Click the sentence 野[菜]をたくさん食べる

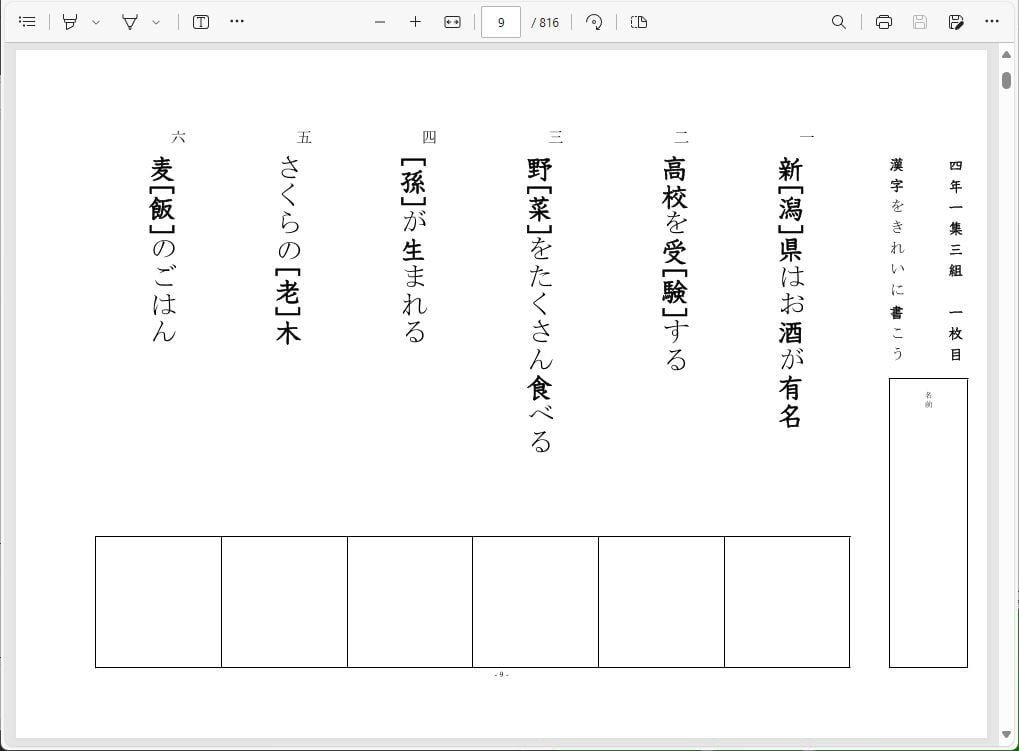point(539,305)
